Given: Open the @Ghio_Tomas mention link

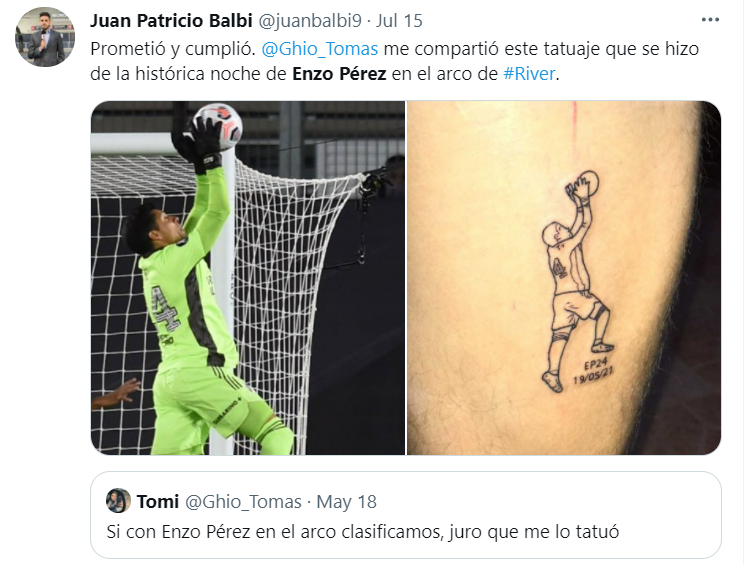Looking at the screenshot, I should tap(320, 49).
